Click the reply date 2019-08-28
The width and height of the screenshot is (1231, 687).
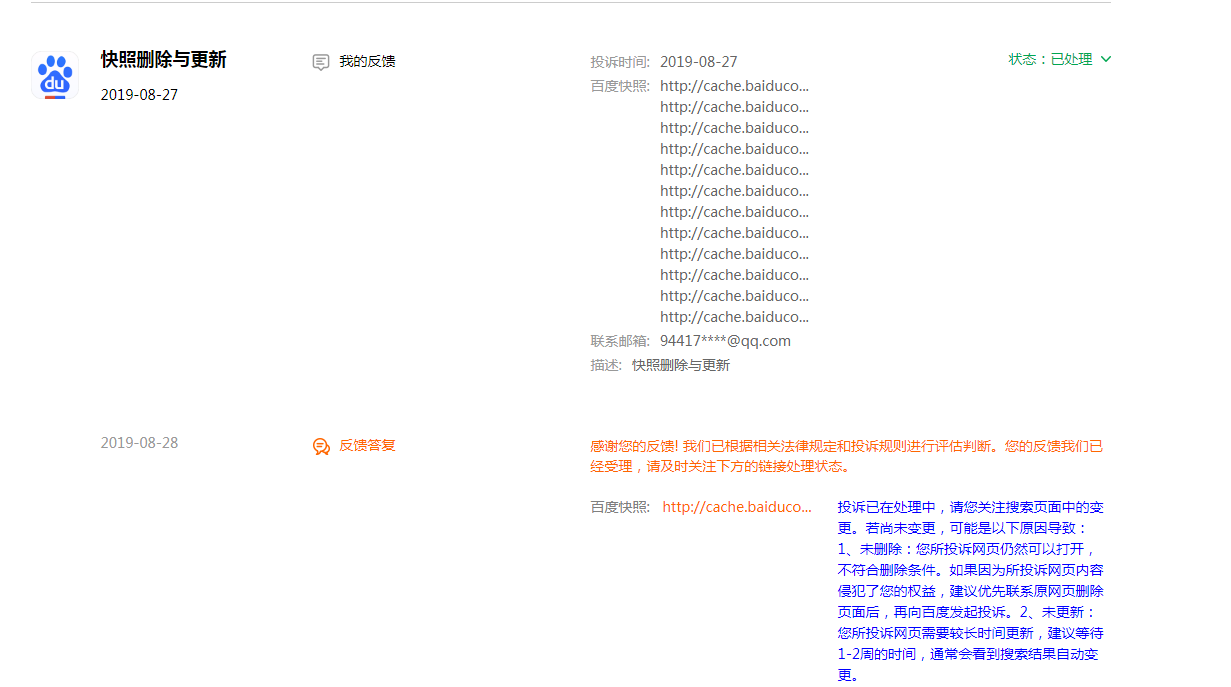click(139, 443)
